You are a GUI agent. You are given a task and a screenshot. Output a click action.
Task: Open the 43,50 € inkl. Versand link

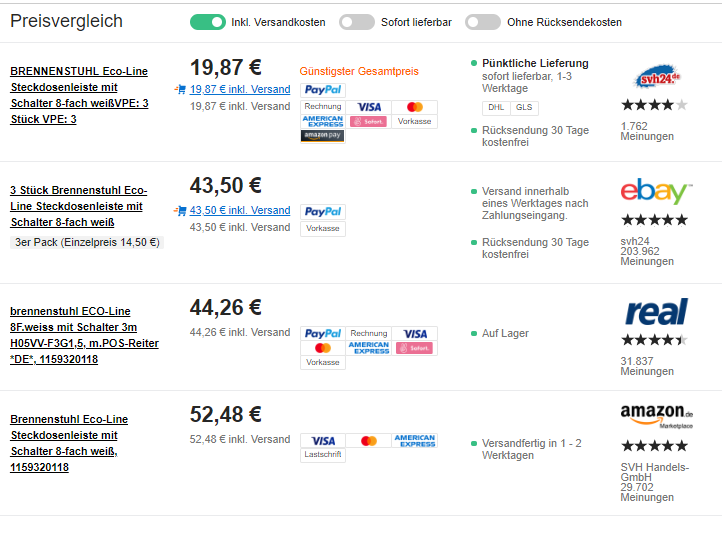[240, 210]
